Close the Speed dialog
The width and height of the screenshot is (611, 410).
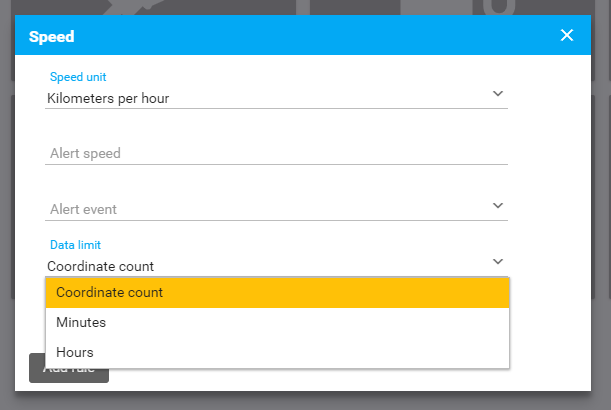(x=567, y=36)
